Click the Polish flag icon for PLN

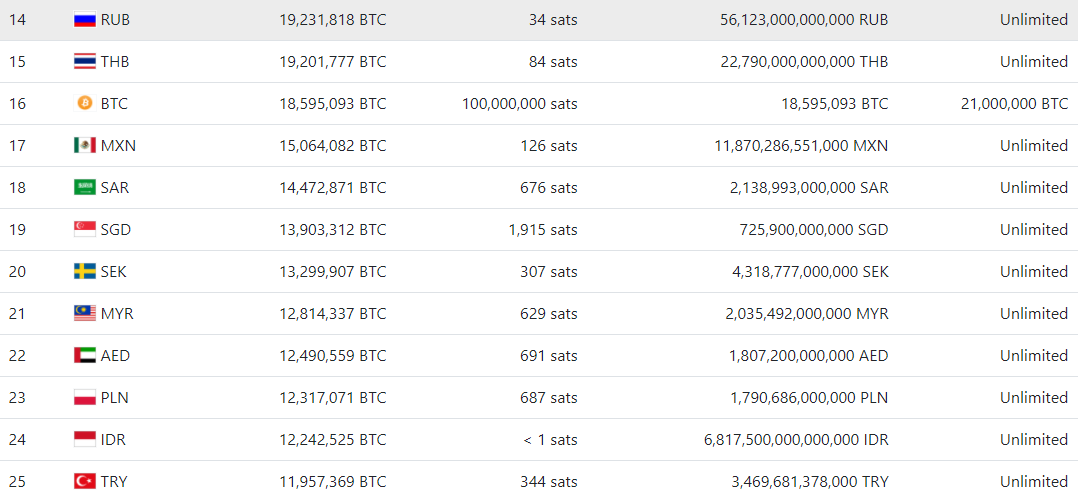[x=84, y=398]
